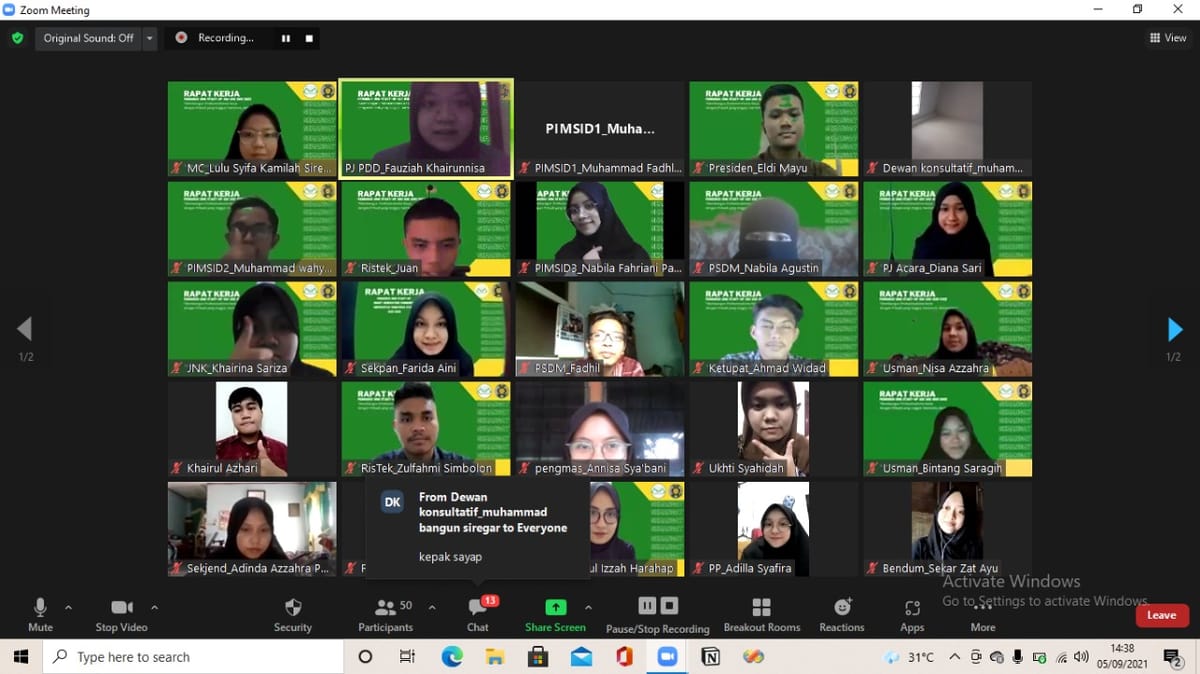Expand the Original Sound dropdown arrow
This screenshot has width=1200, height=674.
tap(150, 38)
